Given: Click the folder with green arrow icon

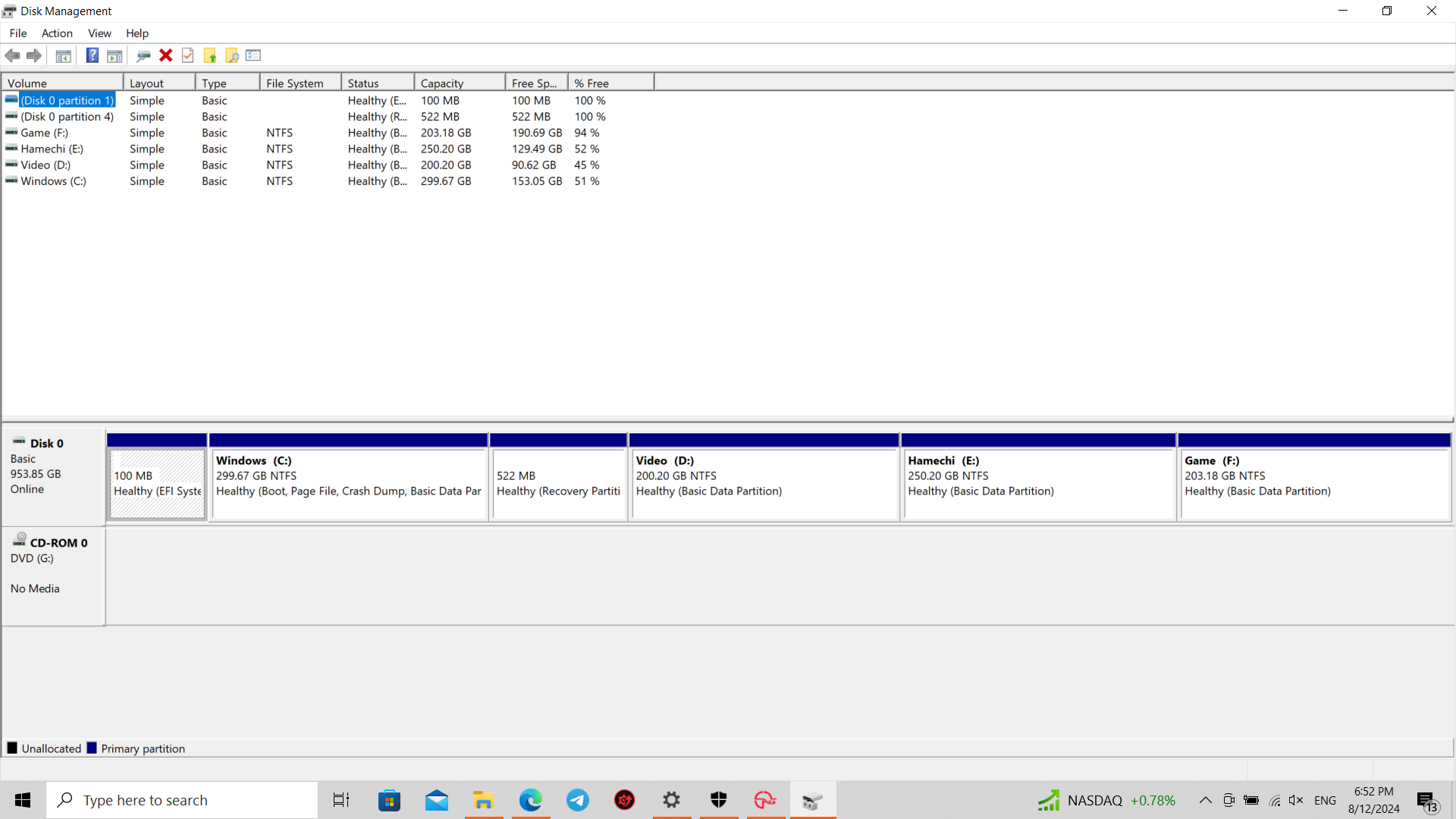Looking at the screenshot, I should (x=210, y=55).
